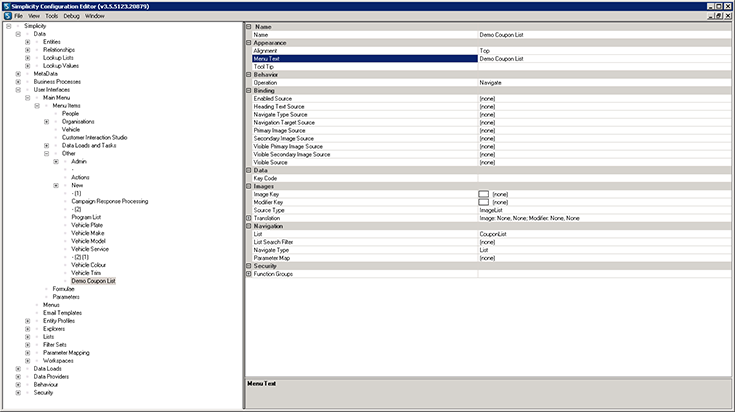Open the Tools menu
735x412 pixels.
point(52,16)
